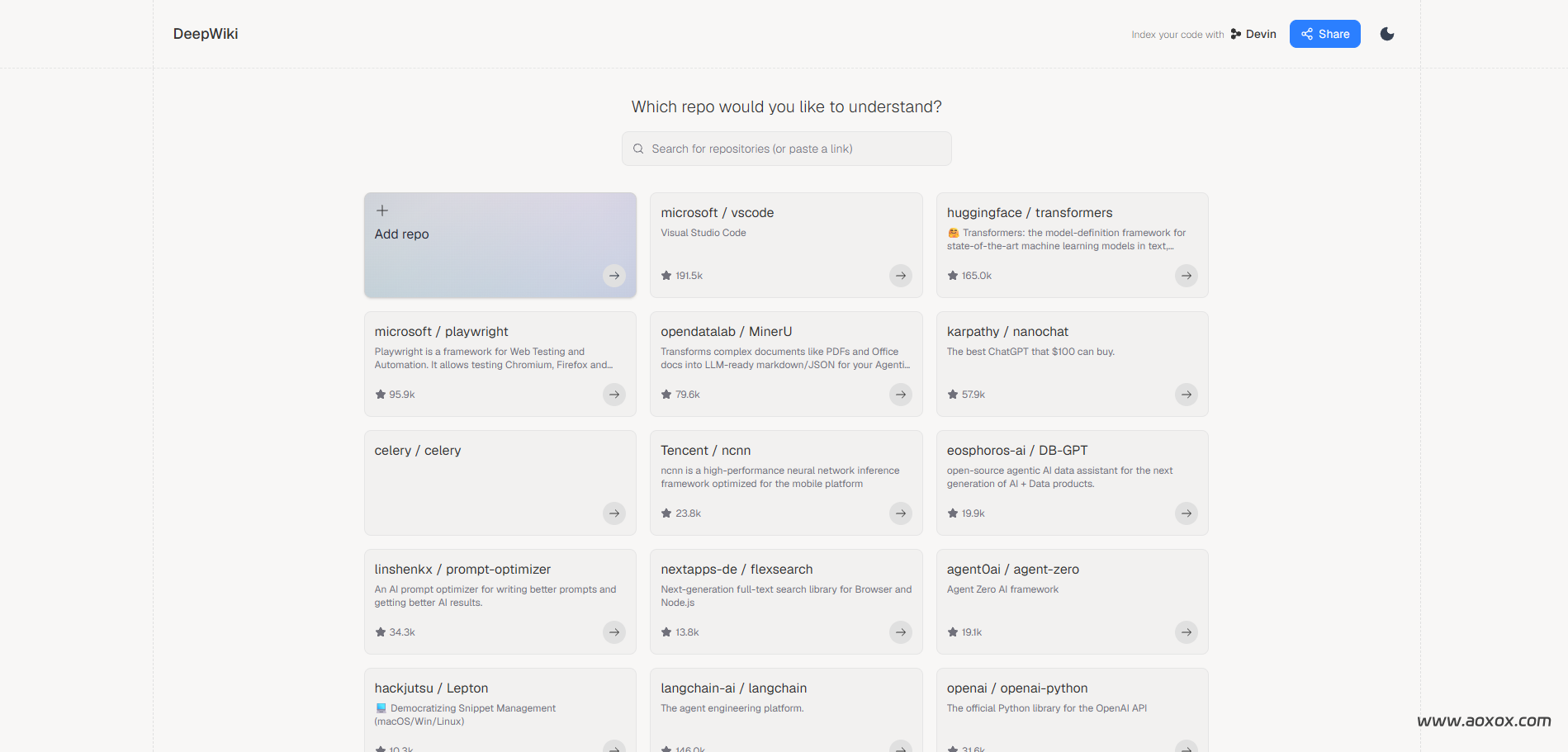1568x752 pixels.
Task: Open the microsoft / playwright title
Action: point(442,332)
